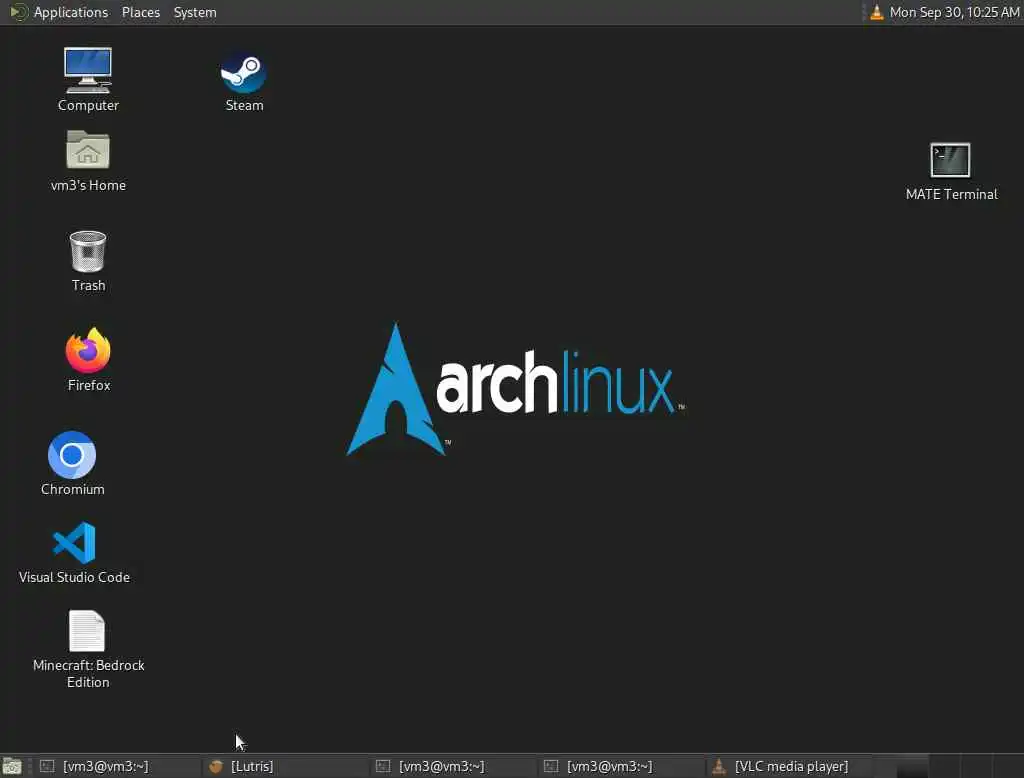
Task: Restore the [VLC media player] taskbar window
Action: [x=790, y=766]
